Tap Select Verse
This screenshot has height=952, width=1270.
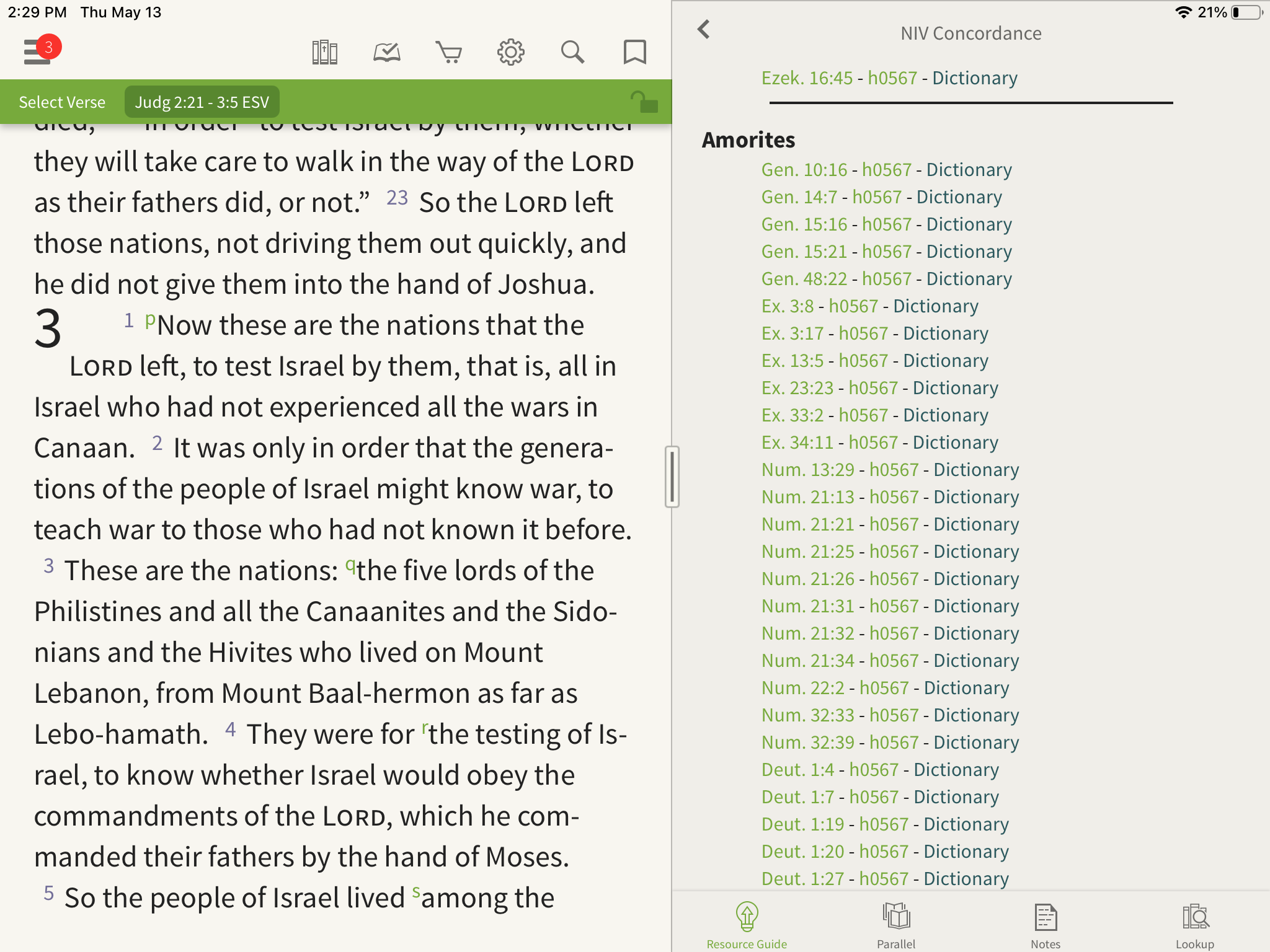[62, 102]
